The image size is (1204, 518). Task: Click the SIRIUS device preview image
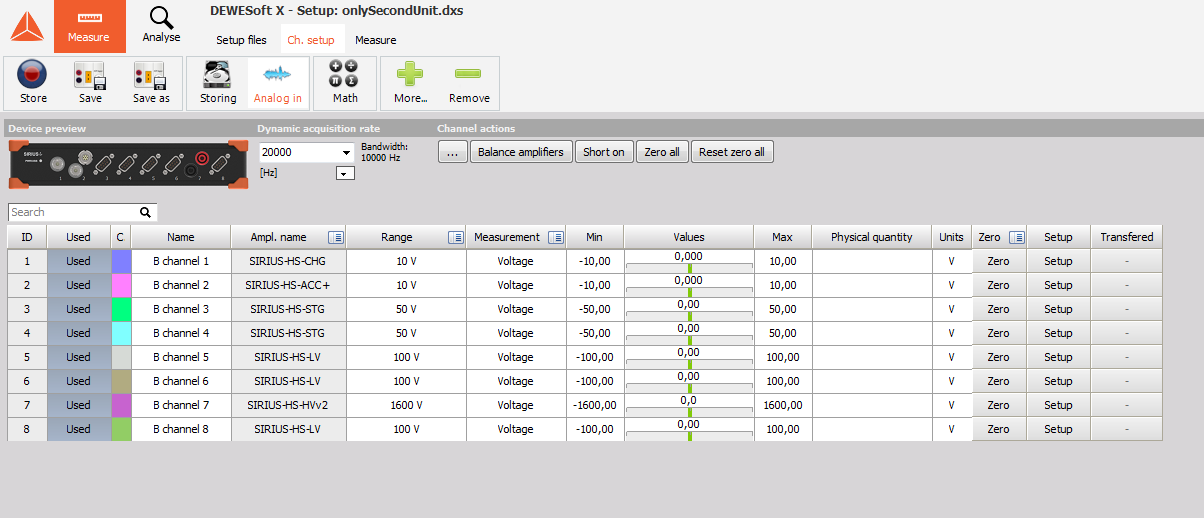(128, 164)
